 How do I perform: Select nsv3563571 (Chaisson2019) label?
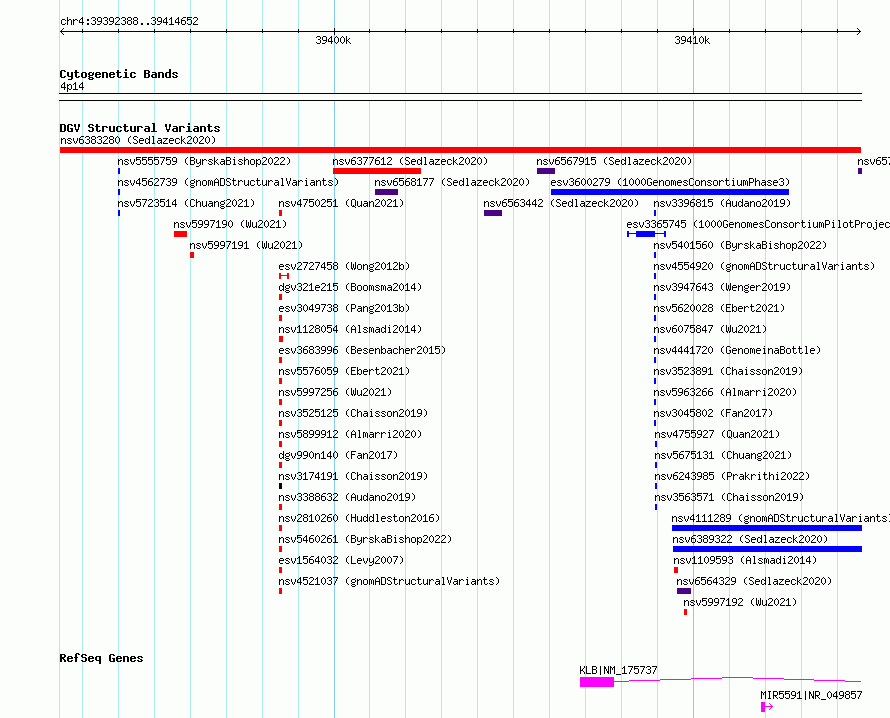[729, 497]
